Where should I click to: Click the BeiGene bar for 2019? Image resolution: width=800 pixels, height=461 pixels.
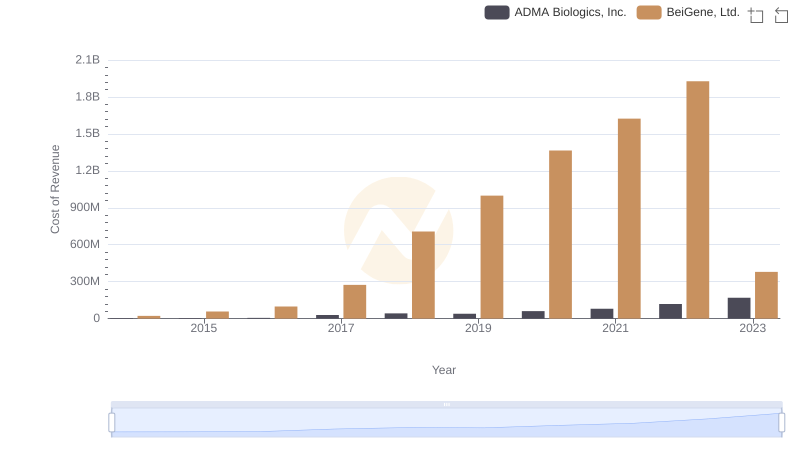(492, 257)
